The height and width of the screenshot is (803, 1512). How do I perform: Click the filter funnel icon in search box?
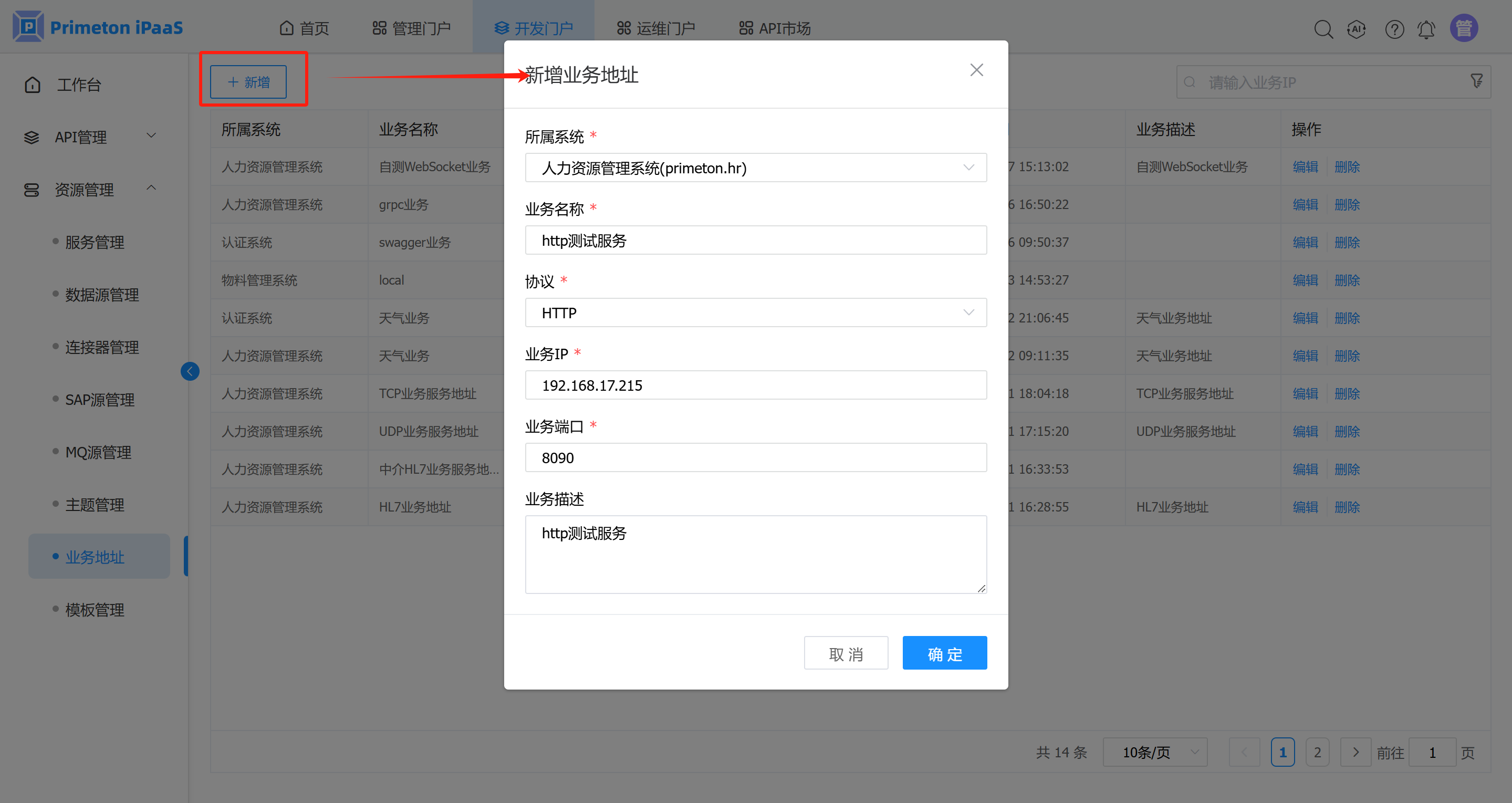[x=1477, y=81]
